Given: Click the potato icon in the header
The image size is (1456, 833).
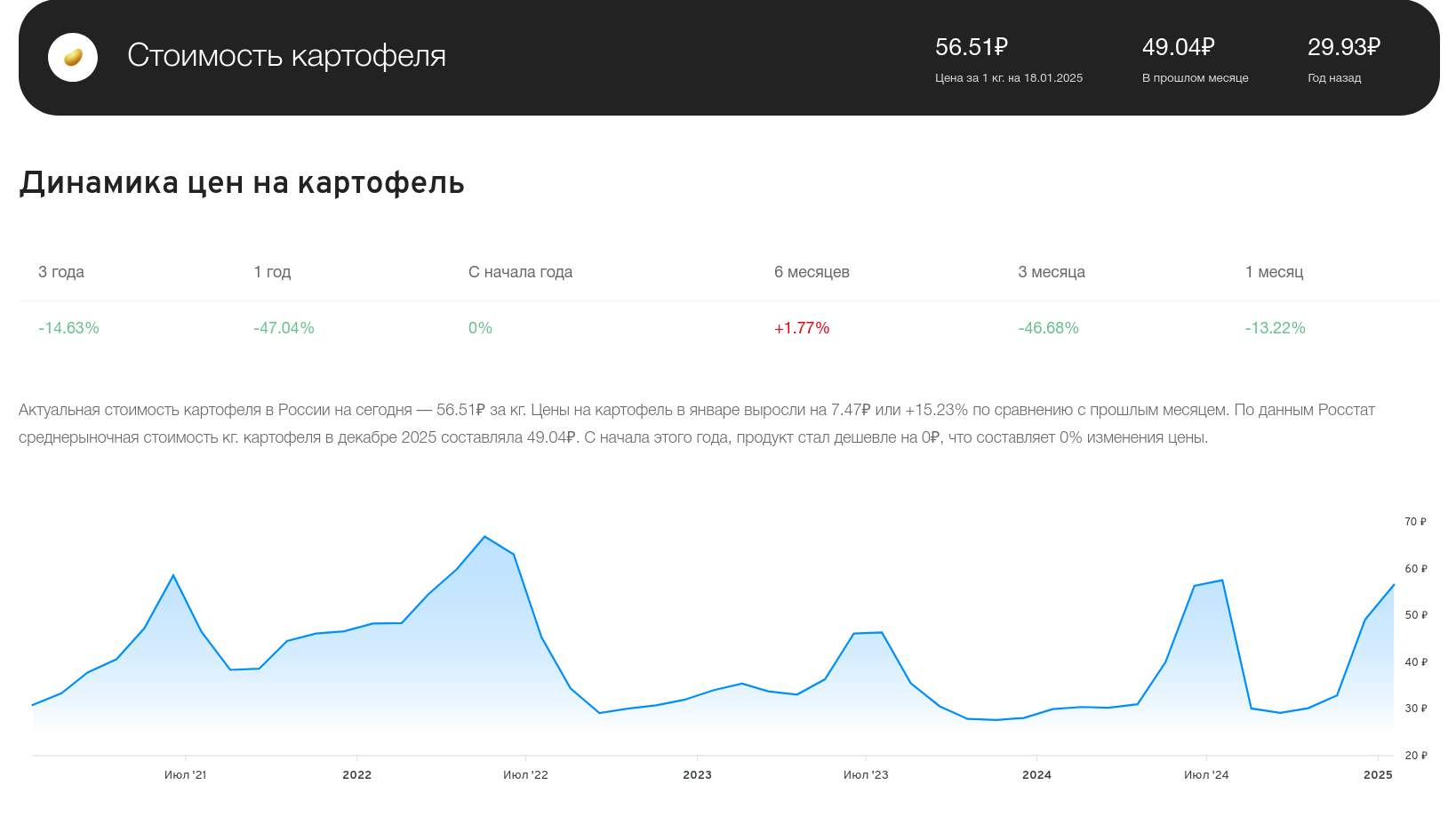Looking at the screenshot, I should [73, 58].
